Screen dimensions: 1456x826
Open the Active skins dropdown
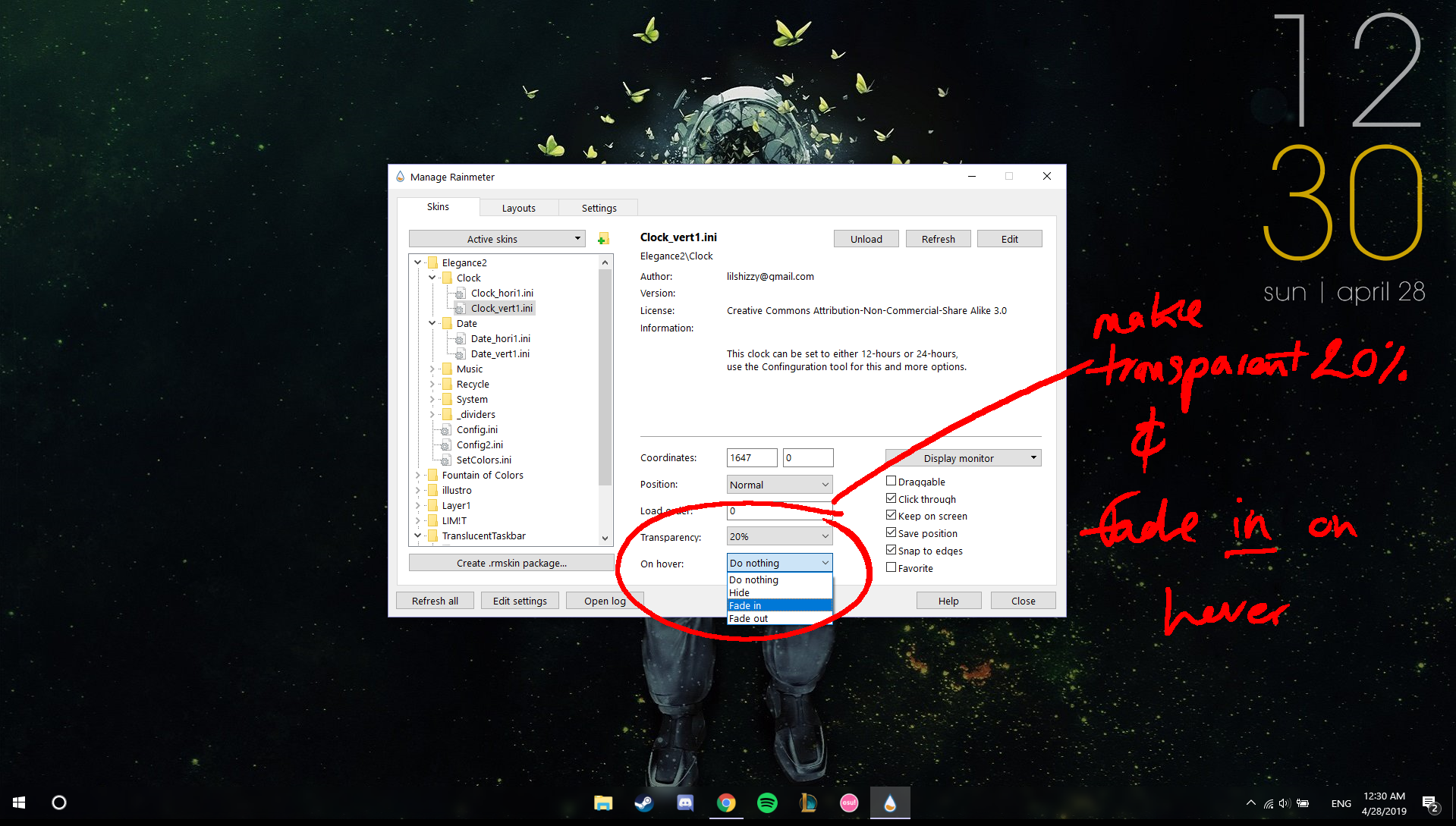(x=497, y=239)
